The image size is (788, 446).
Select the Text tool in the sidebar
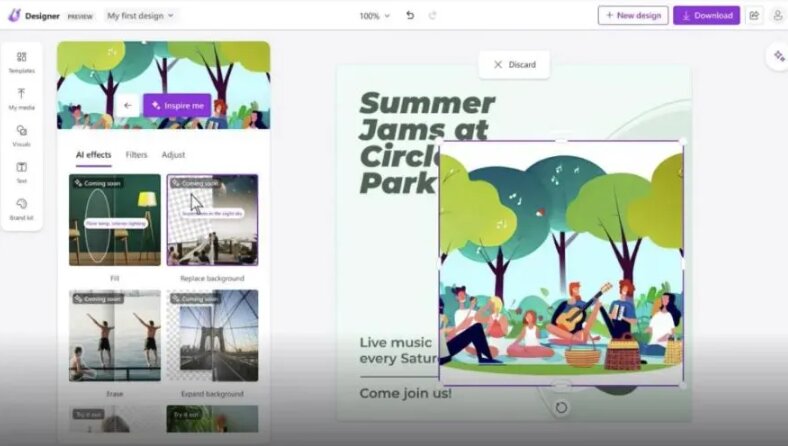tap(21, 172)
